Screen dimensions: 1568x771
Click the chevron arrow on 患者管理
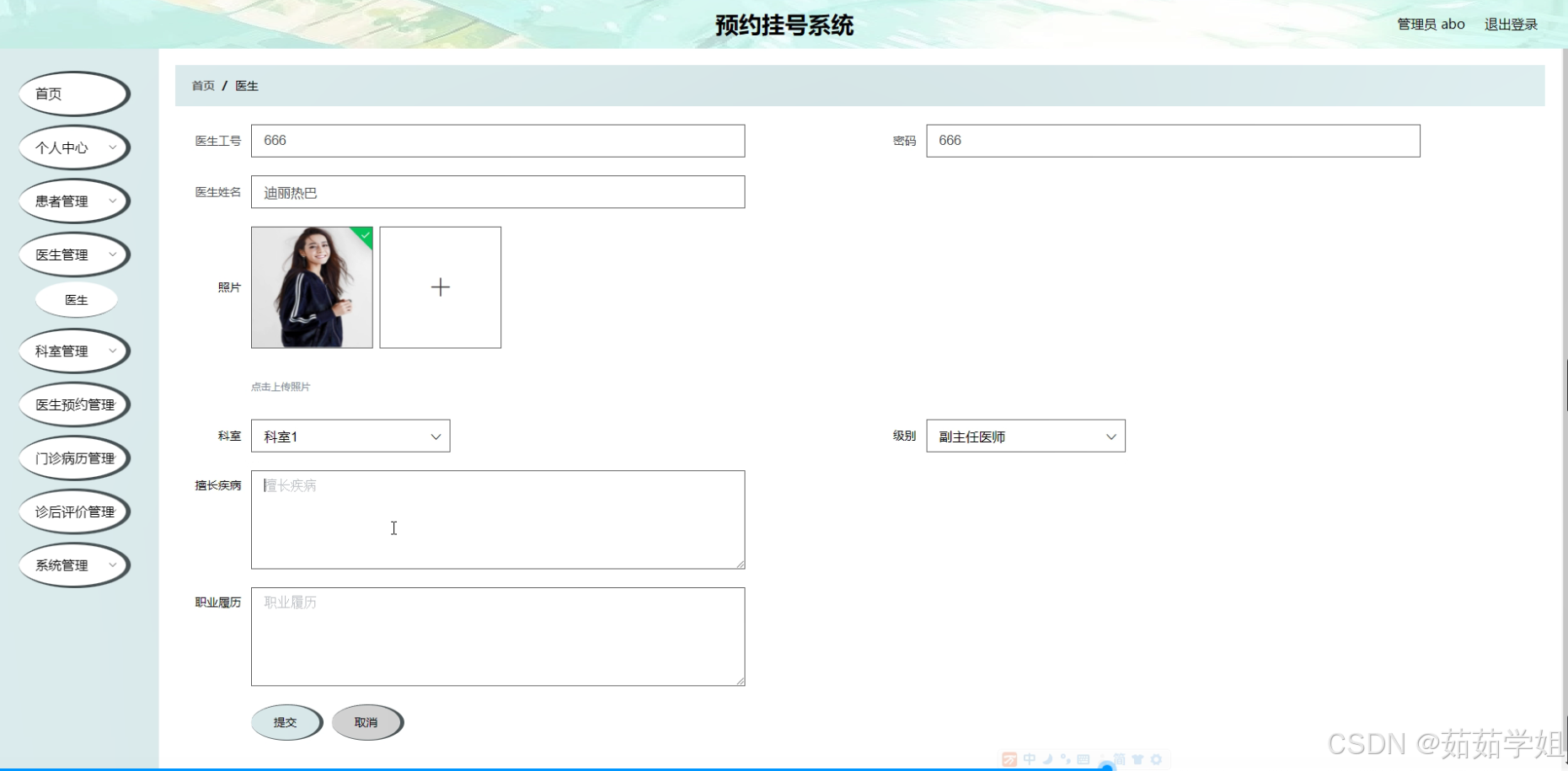(113, 201)
